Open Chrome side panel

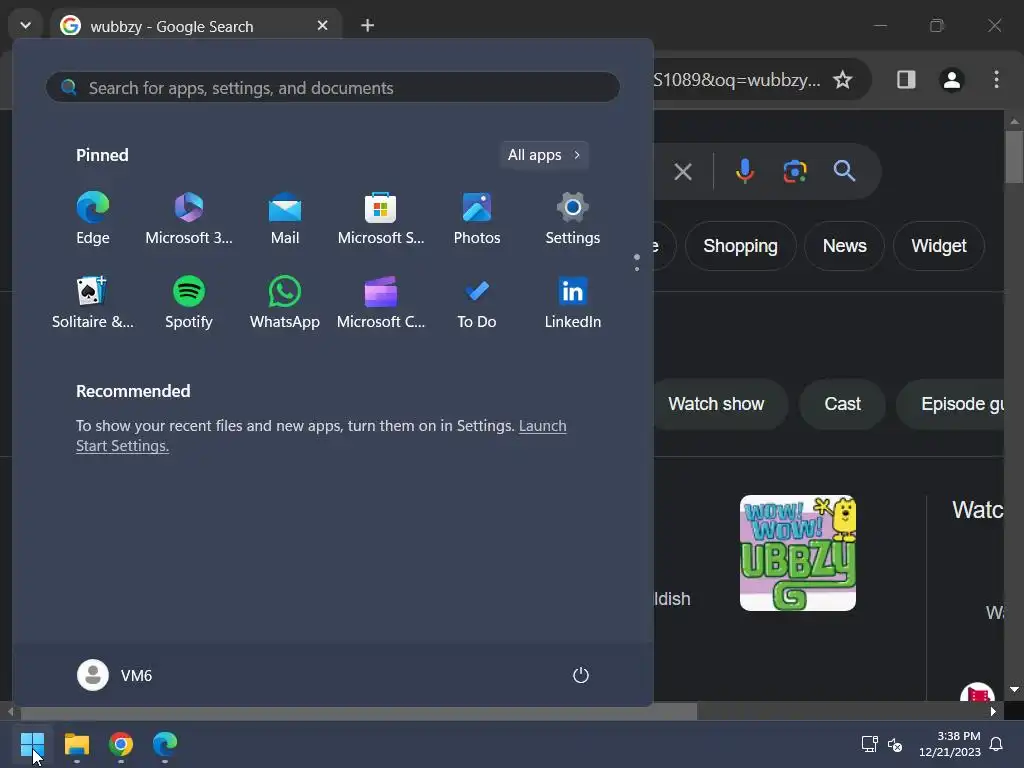click(x=906, y=80)
